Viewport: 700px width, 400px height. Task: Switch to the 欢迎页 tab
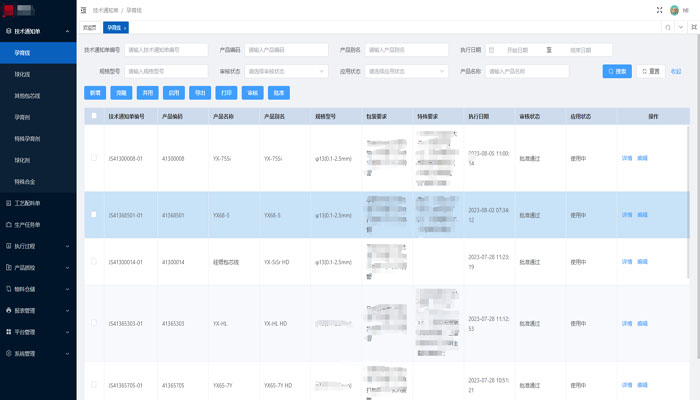coord(90,27)
